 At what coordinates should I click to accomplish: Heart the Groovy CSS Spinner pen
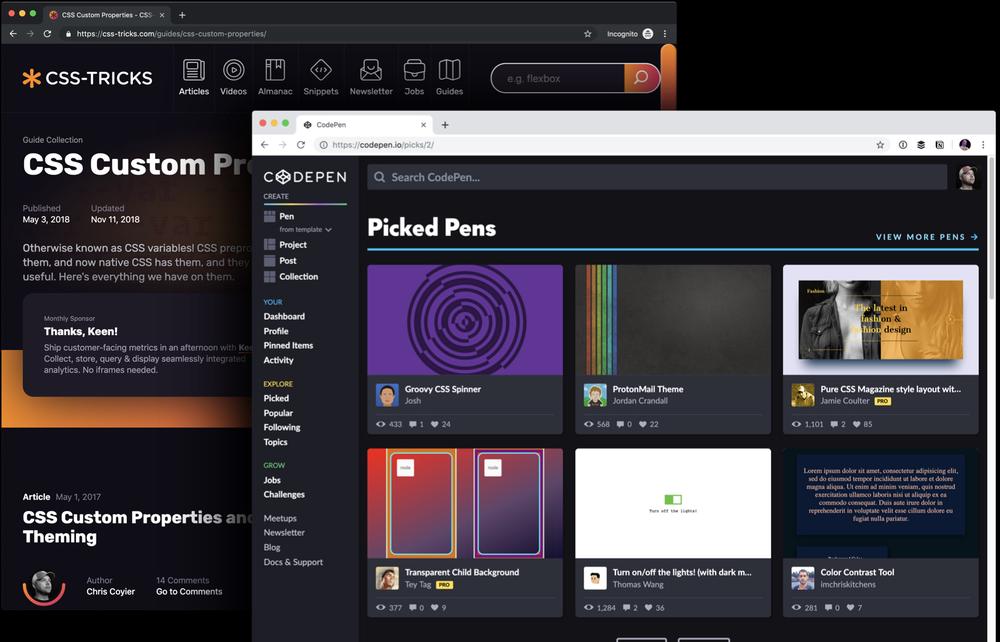434,423
